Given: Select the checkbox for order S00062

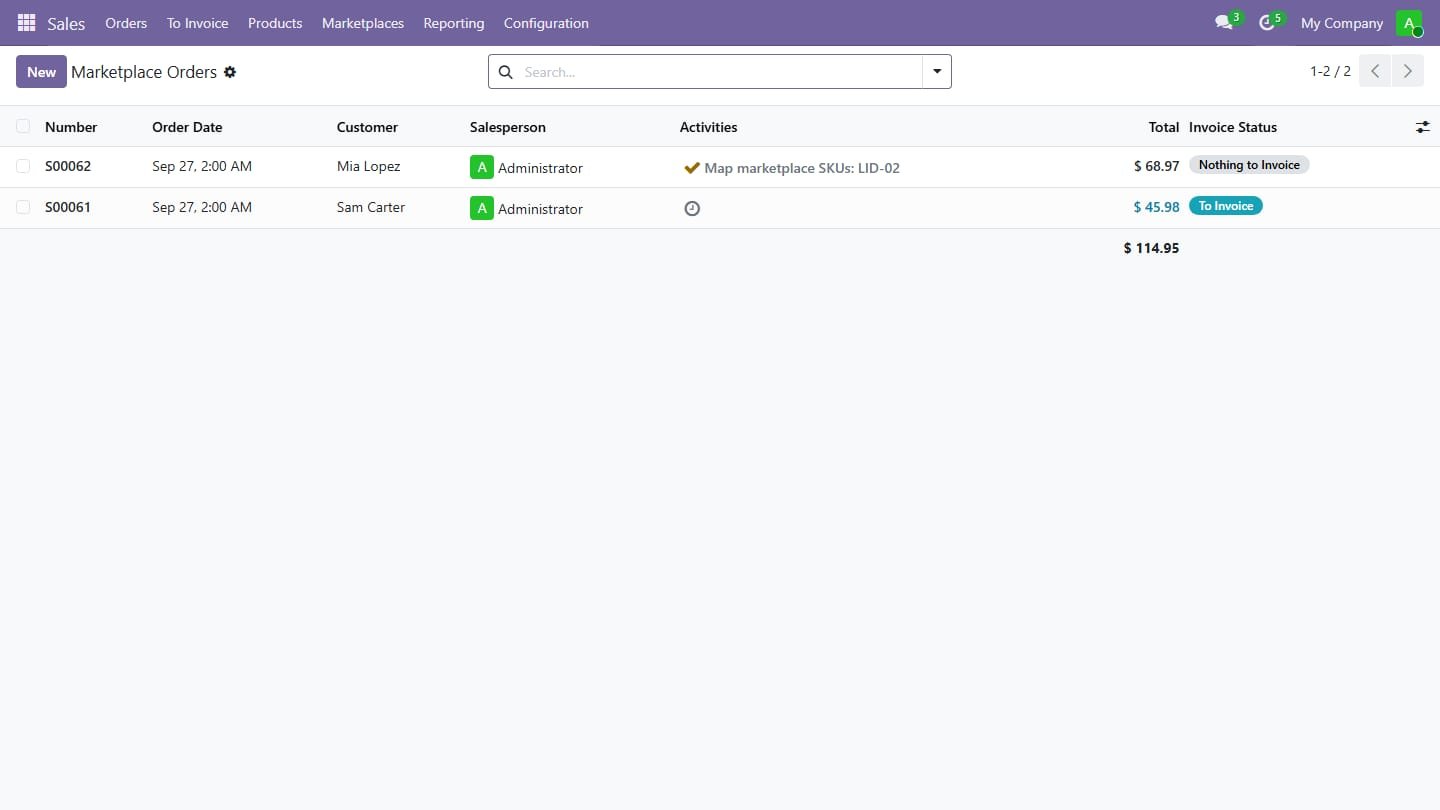Looking at the screenshot, I should 23,166.
